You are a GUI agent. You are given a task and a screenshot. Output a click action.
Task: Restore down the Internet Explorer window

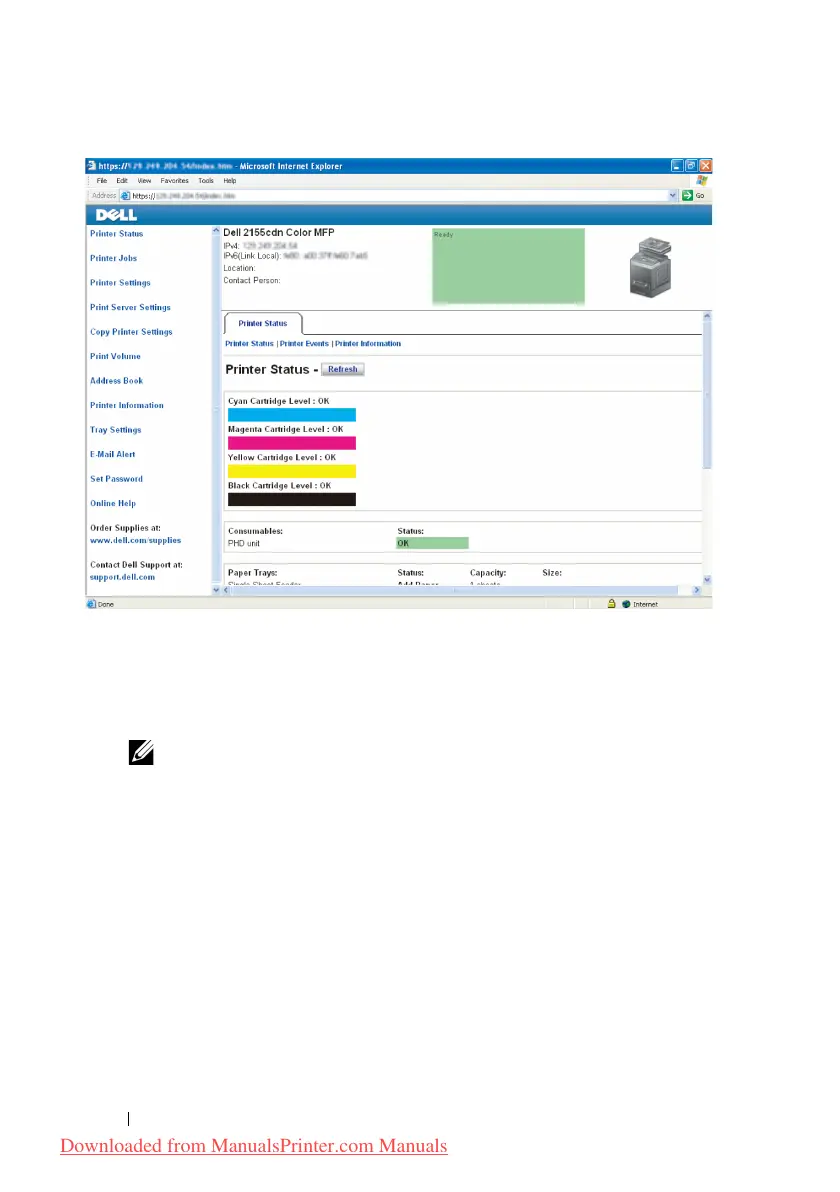coord(692,166)
